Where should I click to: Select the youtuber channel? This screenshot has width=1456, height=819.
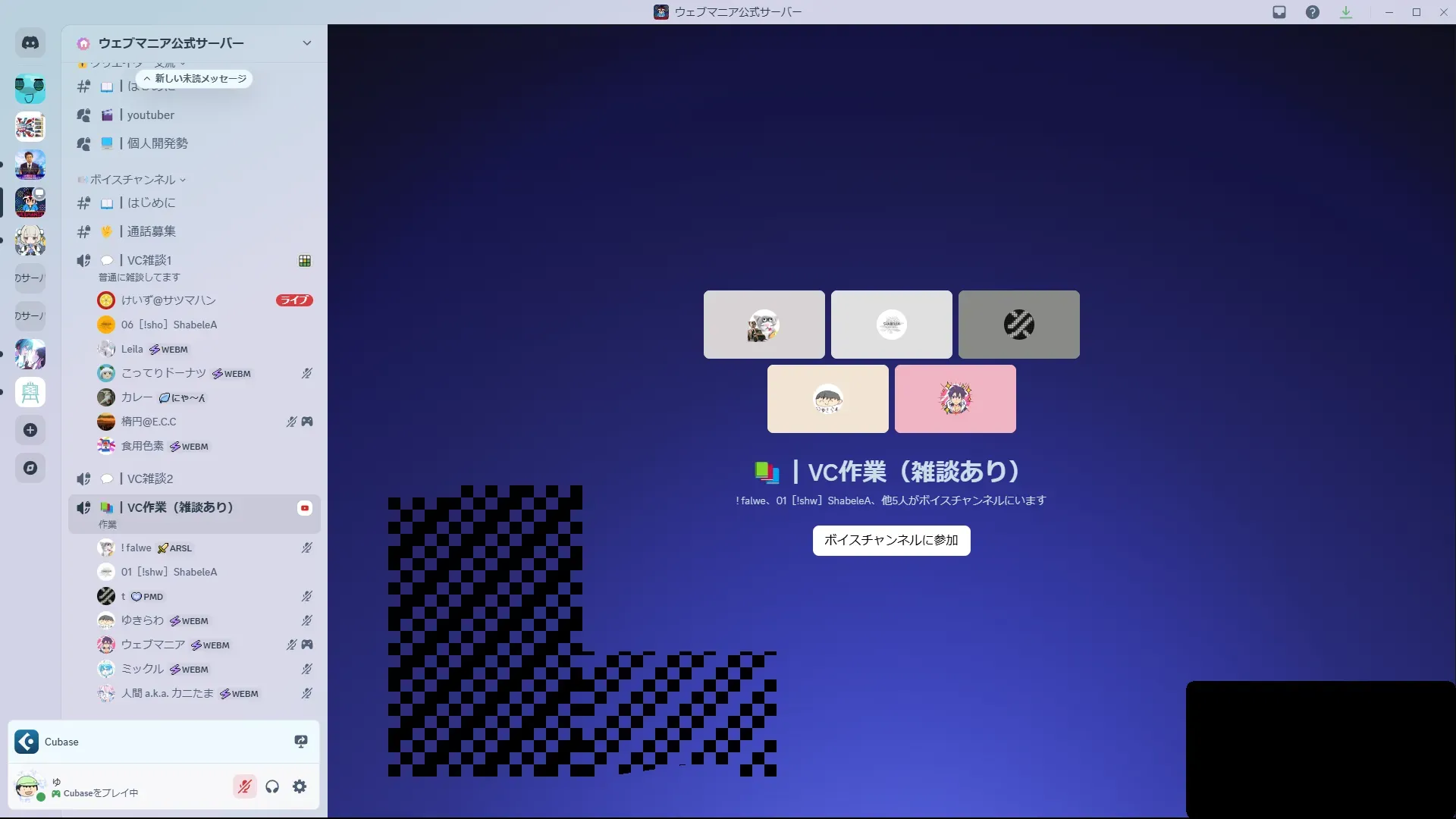151,115
